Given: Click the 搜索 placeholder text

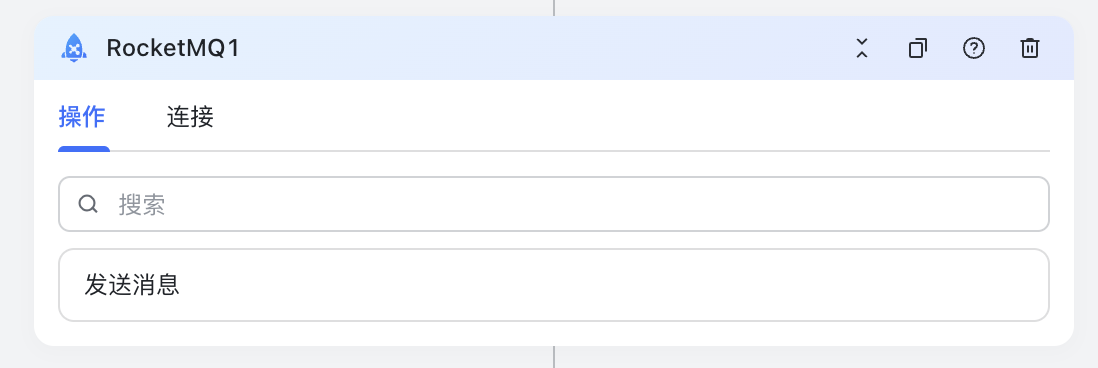Looking at the screenshot, I should point(141,204).
